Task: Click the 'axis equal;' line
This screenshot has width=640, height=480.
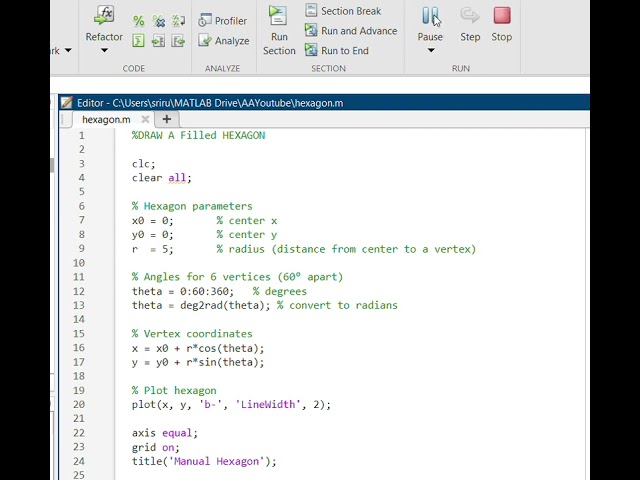Action: click(x=165, y=433)
